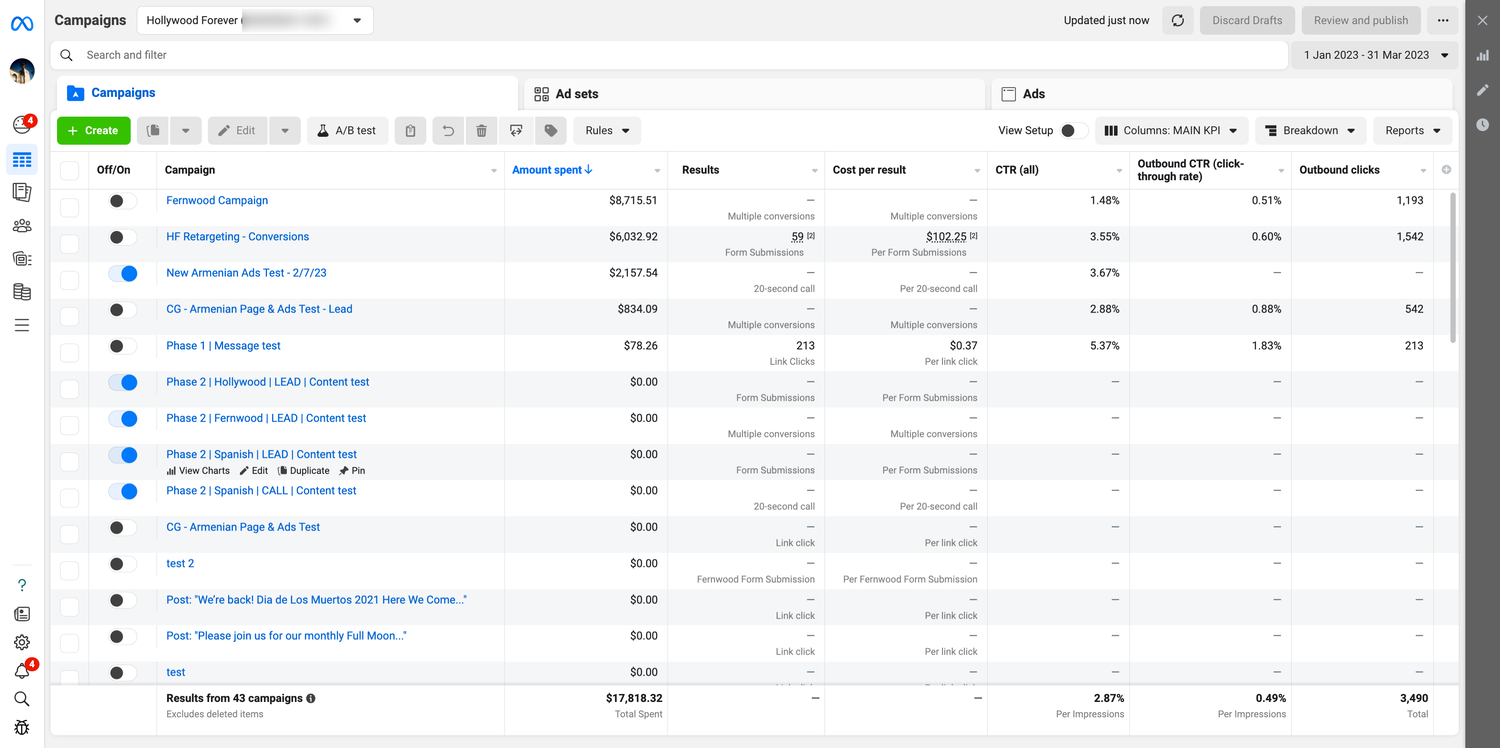Click the table vertical scrollbar
Viewport: 1500px width, 748px height.
coord(1455,267)
